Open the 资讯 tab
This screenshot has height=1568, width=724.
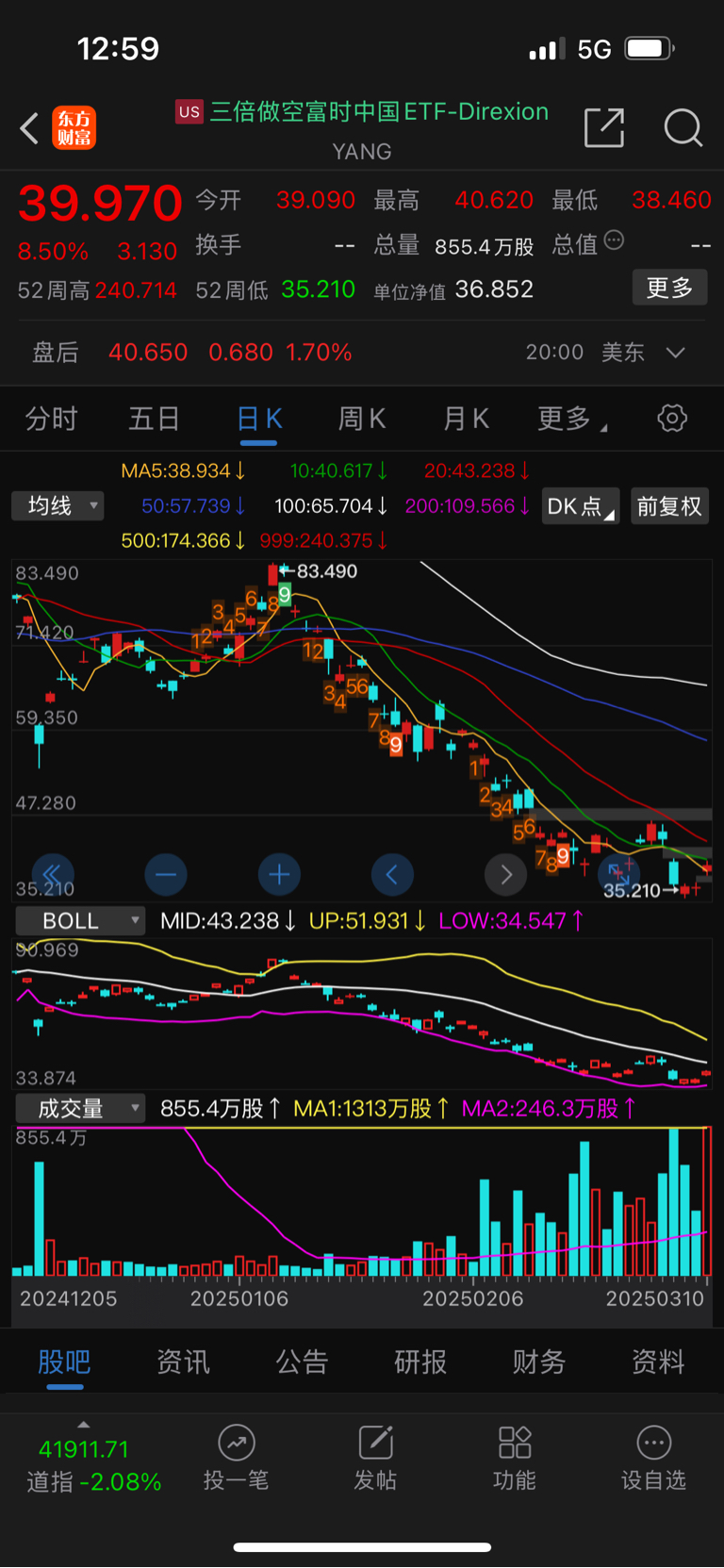click(183, 1362)
